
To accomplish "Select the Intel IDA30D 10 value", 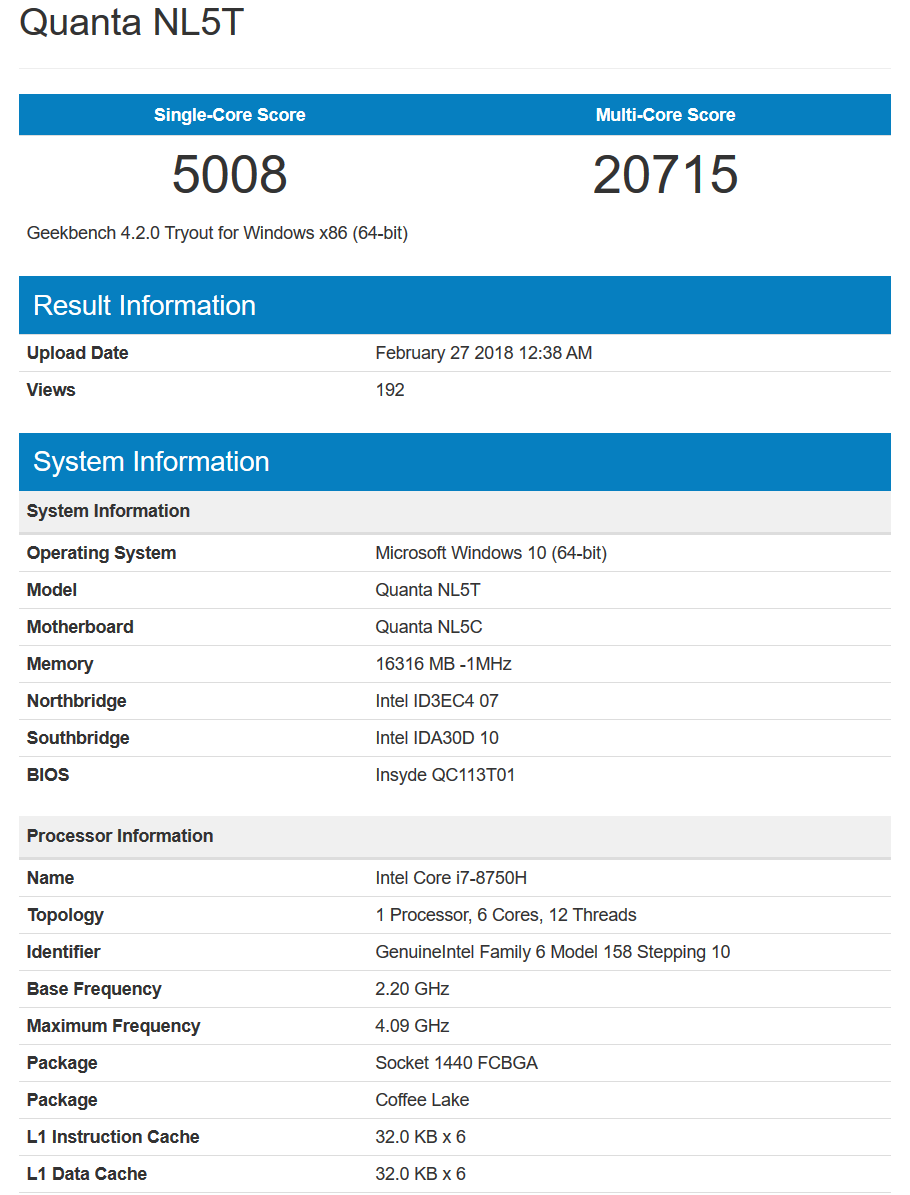I will (437, 738).
